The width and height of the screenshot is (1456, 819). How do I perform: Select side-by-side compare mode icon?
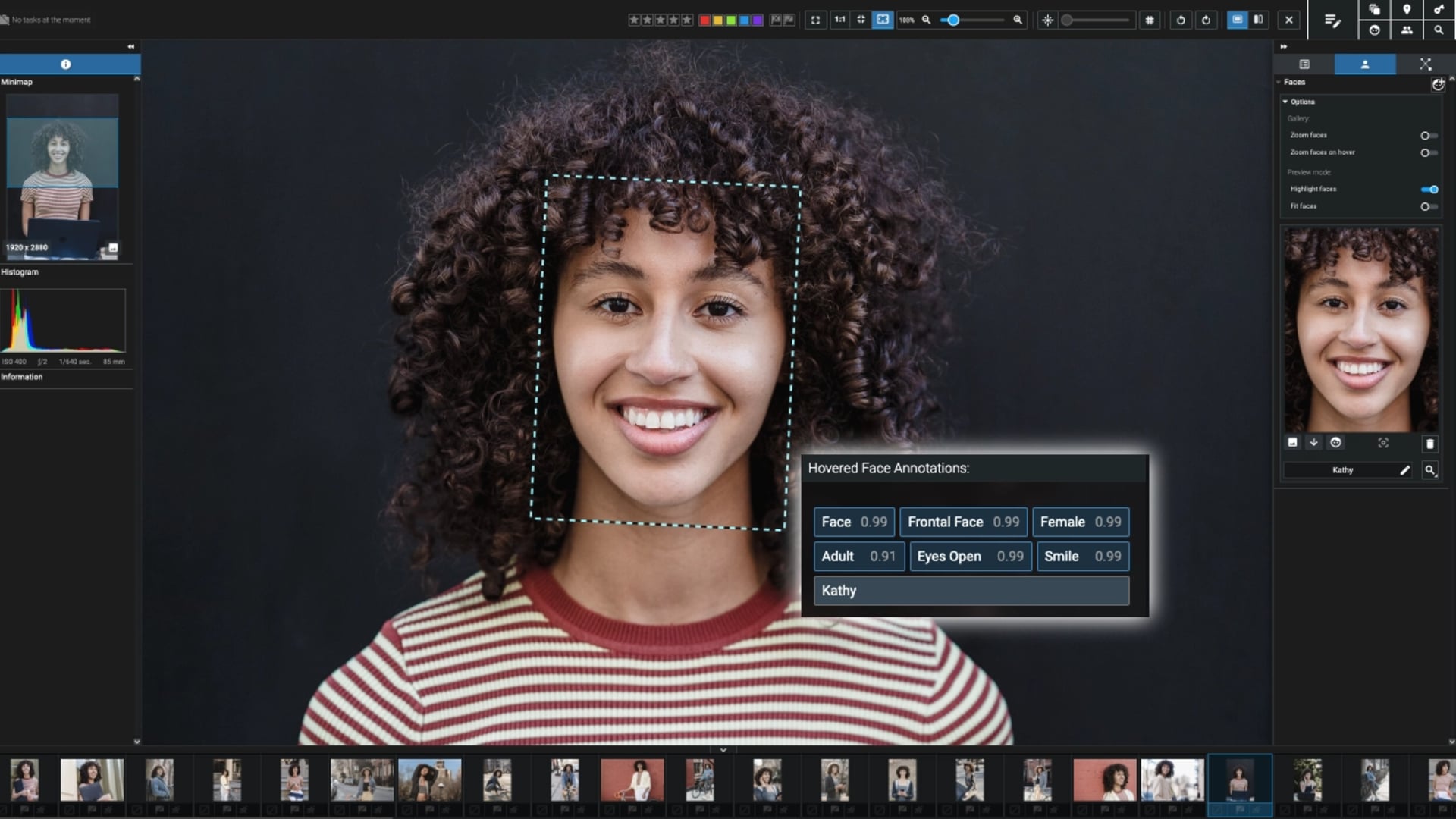tap(1259, 20)
